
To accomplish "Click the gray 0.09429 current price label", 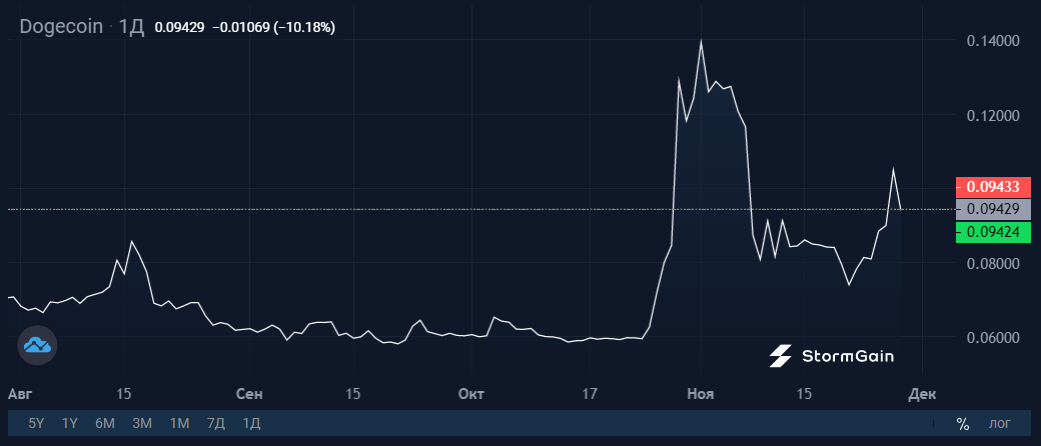I will (993, 209).
